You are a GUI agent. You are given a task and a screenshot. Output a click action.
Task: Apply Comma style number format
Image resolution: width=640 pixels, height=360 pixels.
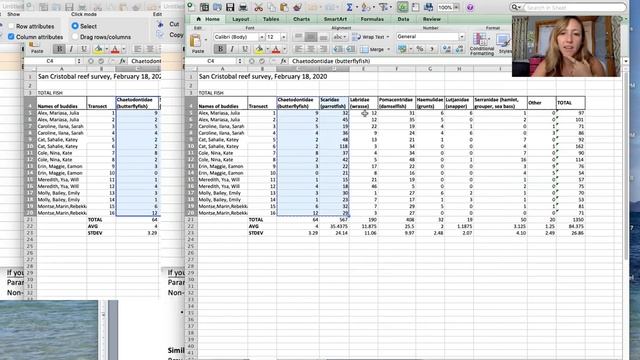pyautogui.click(x=432, y=49)
